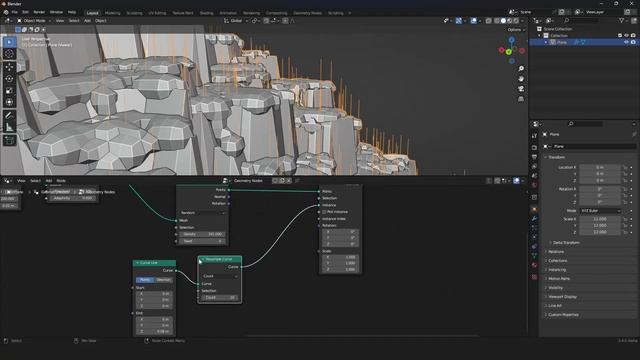
Task: Click the blue Z axis on navigation gizmo
Action: pyautogui.click(x=511, y=40)
